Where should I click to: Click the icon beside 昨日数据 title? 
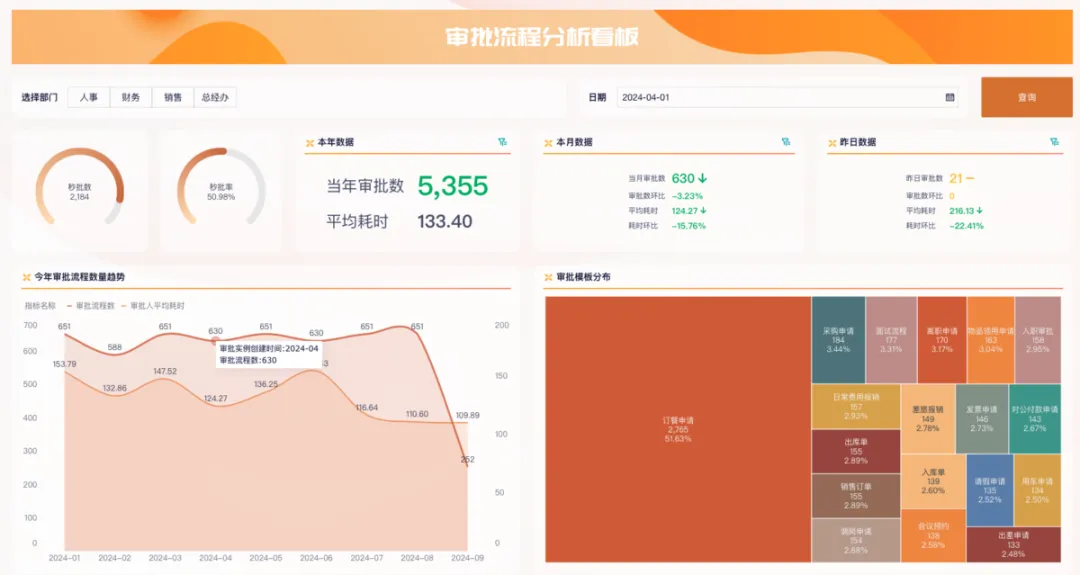tap(831, 143)
